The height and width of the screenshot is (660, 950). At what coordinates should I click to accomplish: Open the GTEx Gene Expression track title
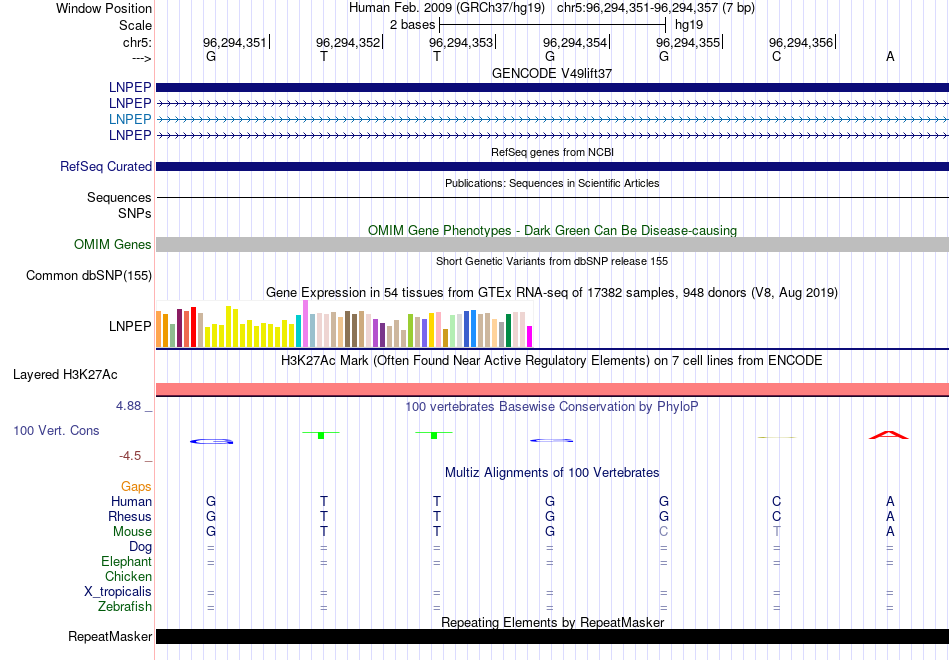coord(552,293)
